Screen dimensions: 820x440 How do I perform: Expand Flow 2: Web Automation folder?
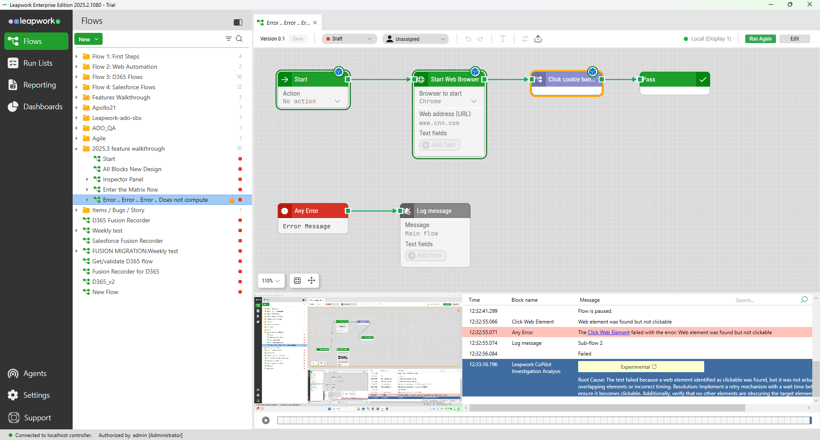pos(76,67)
